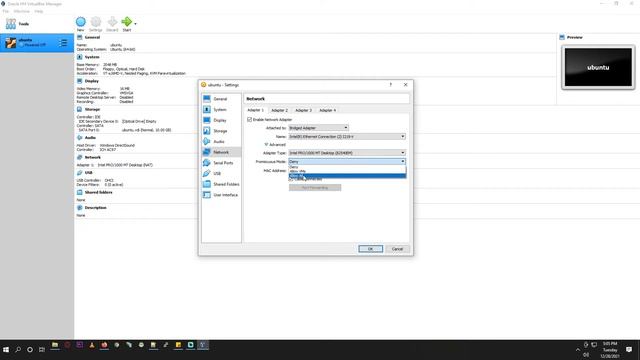Click Network header in Manager details pane
The width and height of the screenshot is (640, 360).
pyautogui.click(x=93, y=157)
